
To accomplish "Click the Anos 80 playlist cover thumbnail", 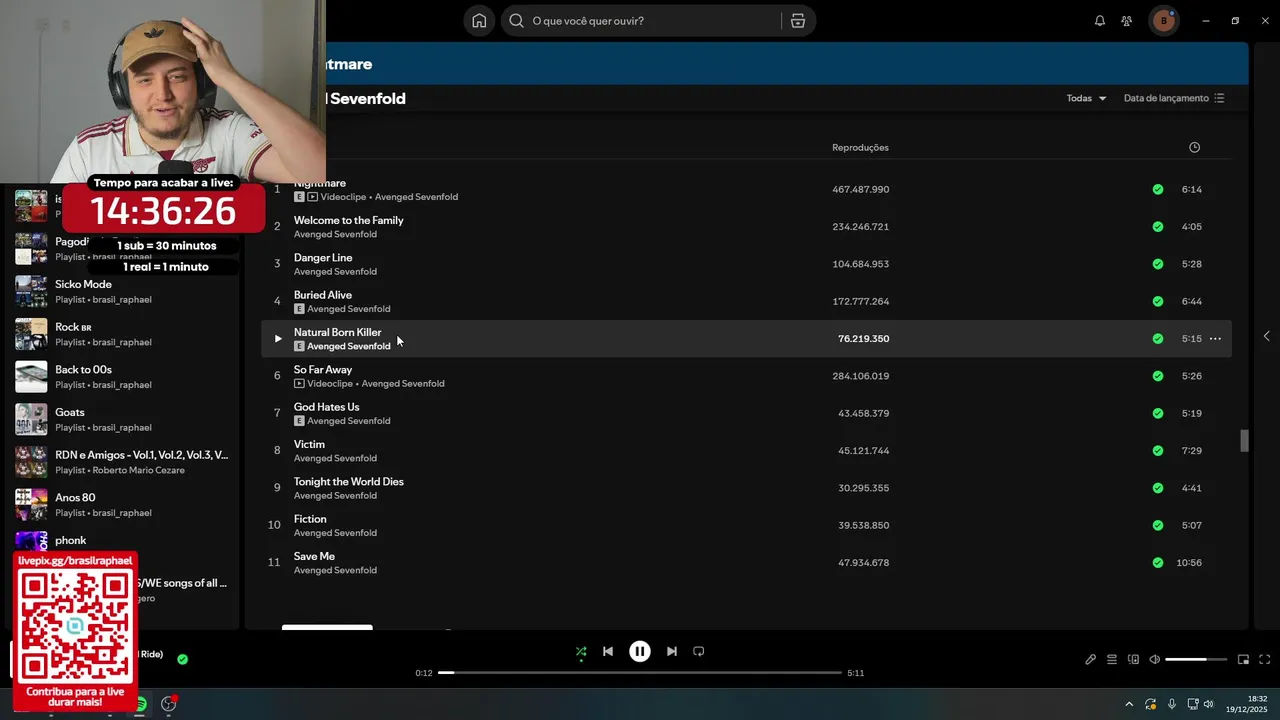I will coord(31,505).
